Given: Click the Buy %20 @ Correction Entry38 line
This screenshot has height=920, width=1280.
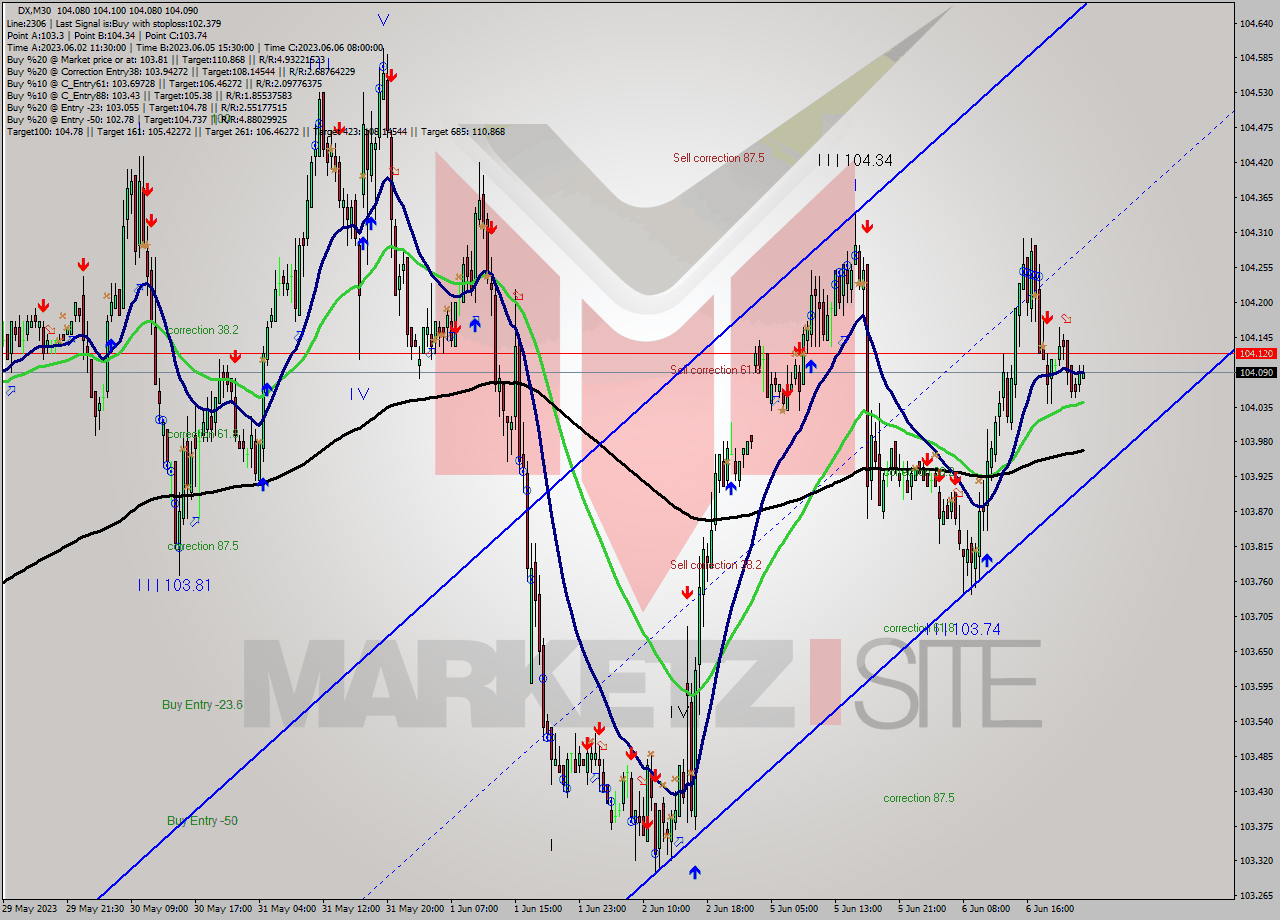Looking at the screenshot, I should 180,71.
